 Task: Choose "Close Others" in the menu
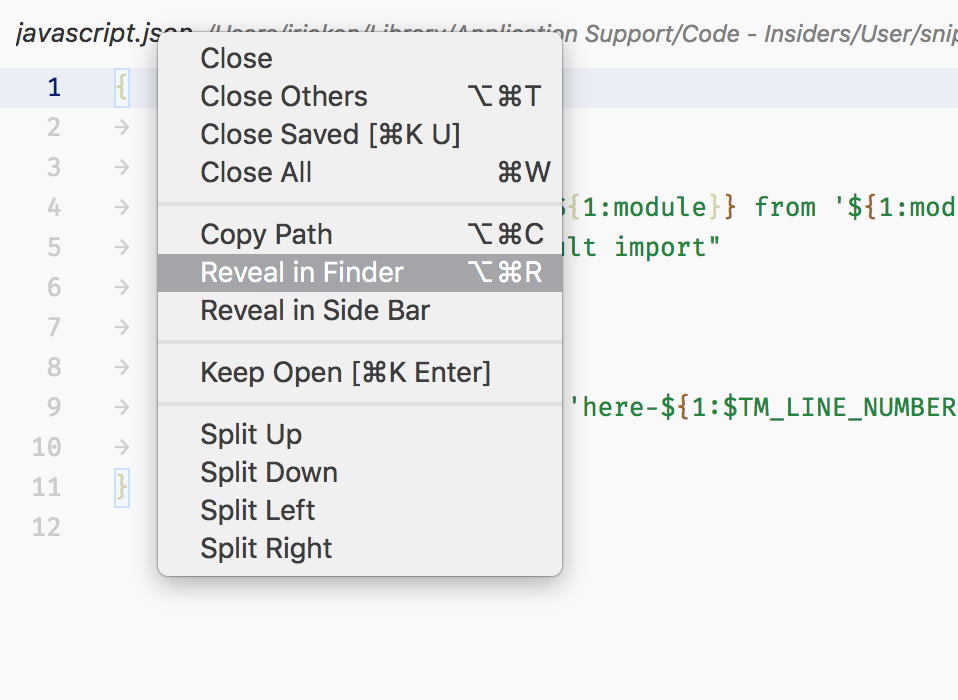point(283,96)
